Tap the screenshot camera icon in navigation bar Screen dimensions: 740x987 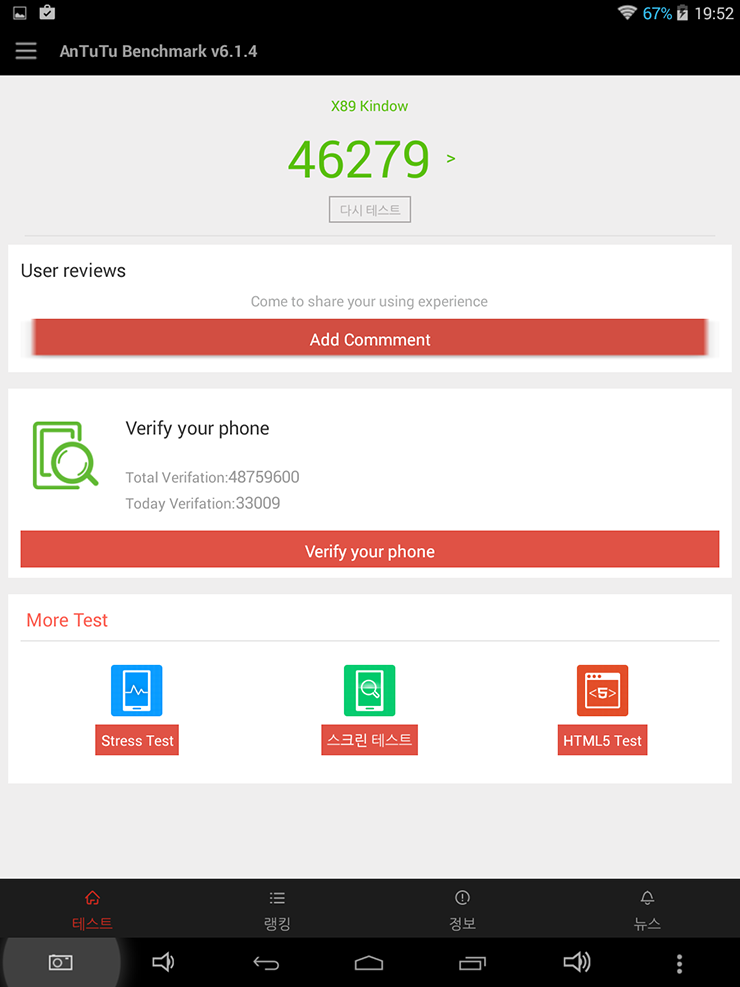click(x=60, y=962)
